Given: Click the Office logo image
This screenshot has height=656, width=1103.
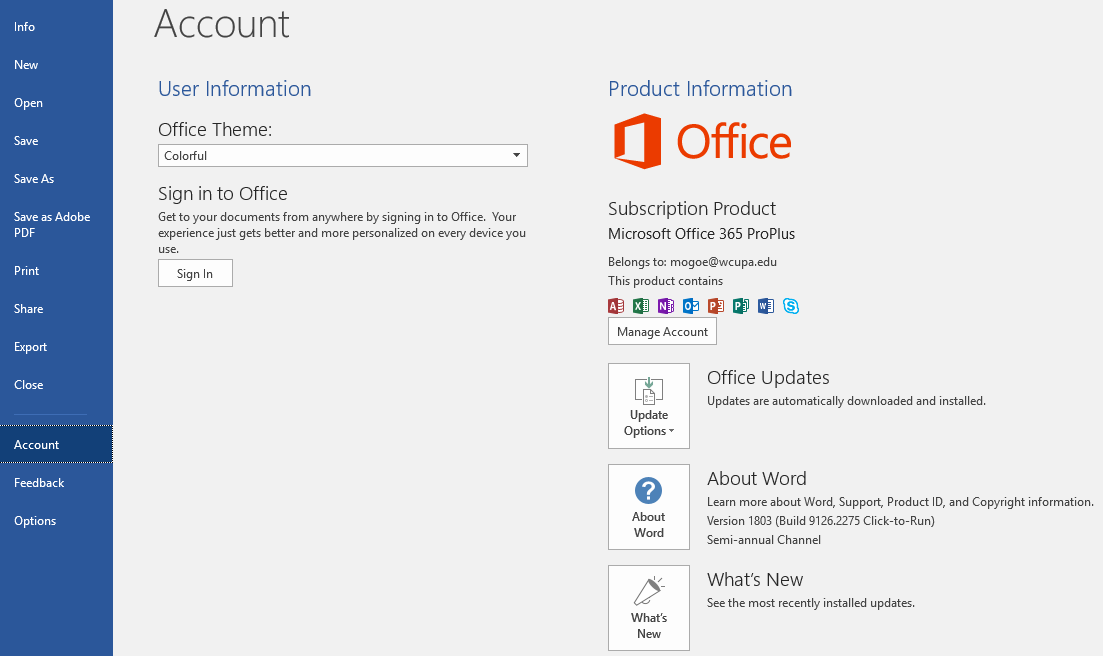Looking at the screenshot, I should pos(702,141).
